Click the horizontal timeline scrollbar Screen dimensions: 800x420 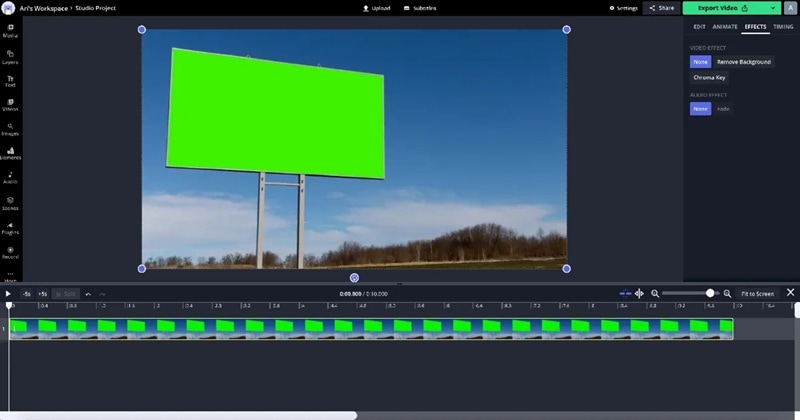point(179,415)
